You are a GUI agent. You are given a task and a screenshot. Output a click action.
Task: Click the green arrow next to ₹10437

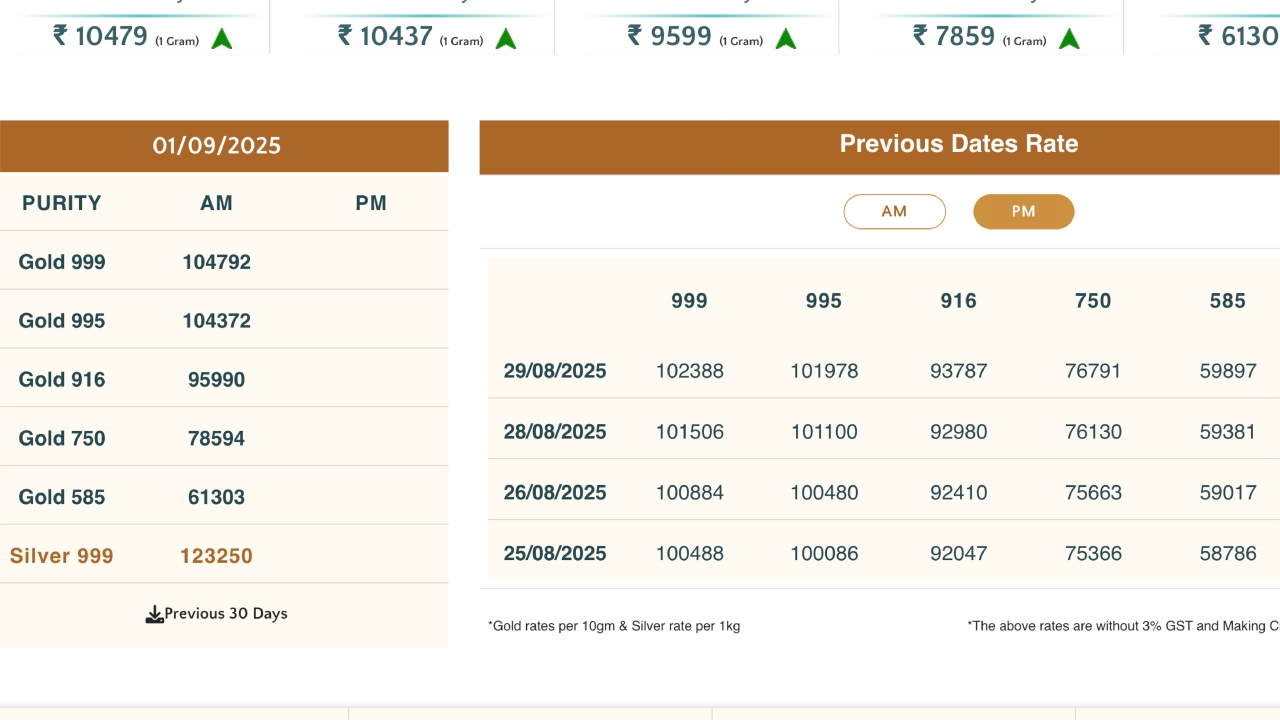point(506,39)
